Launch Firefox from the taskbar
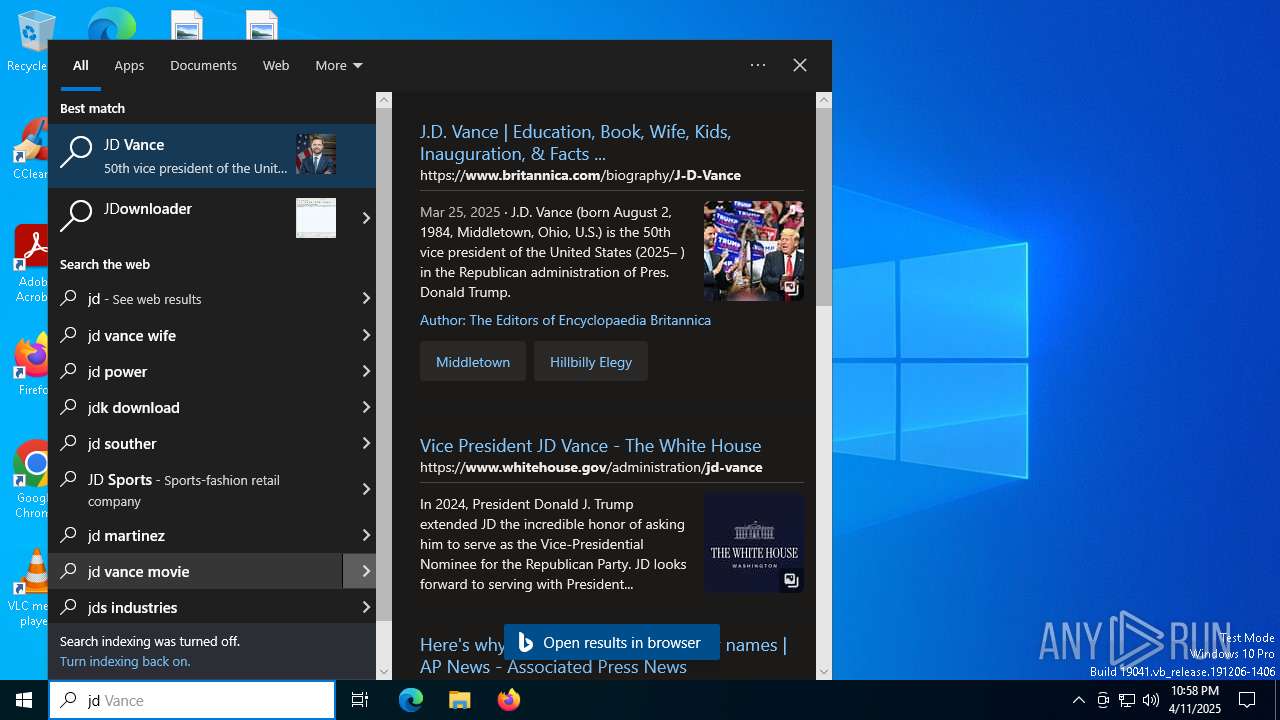1280x720 pixels. (508, 700)
